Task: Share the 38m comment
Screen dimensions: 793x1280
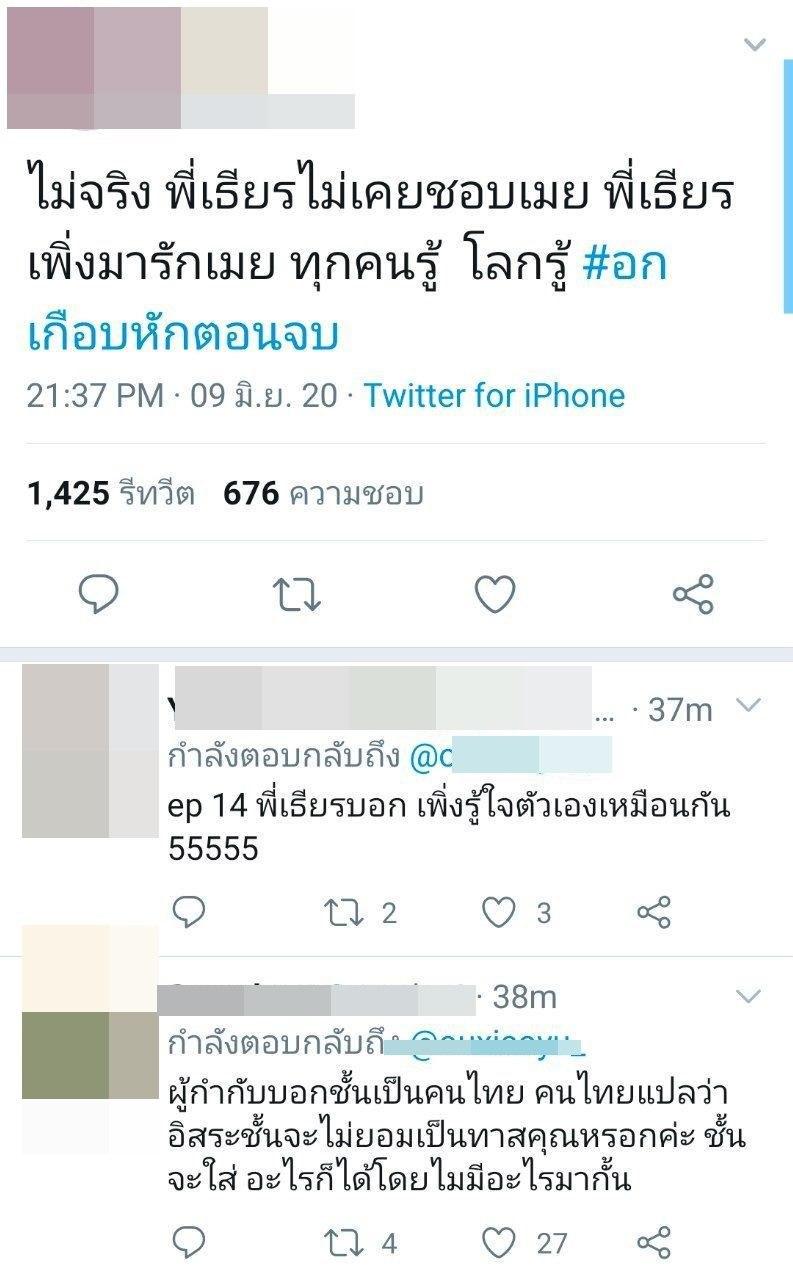Action: point(653,1243)
